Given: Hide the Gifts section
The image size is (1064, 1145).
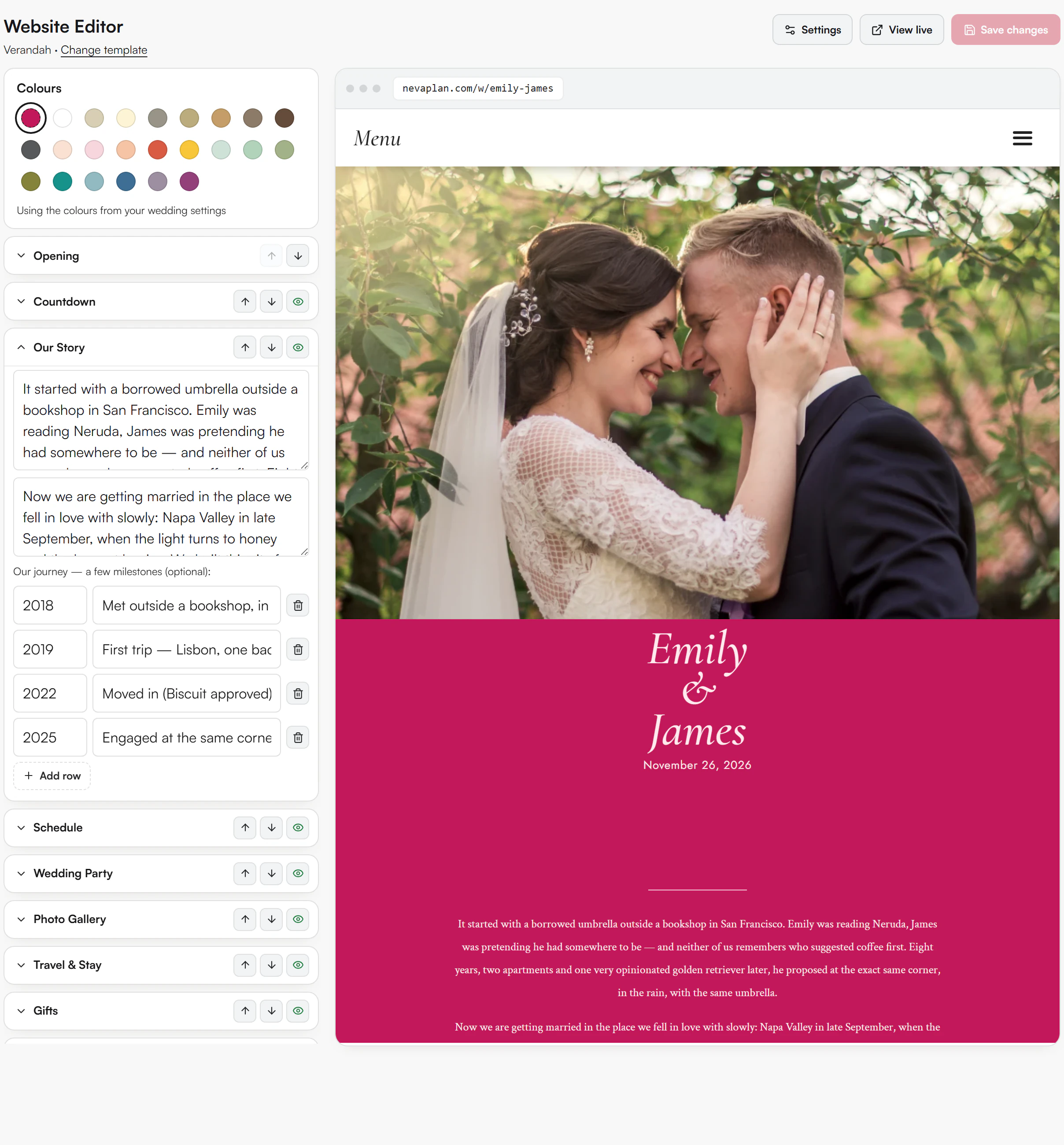Looking at the screenshot, I should (x=298, y=1010).
